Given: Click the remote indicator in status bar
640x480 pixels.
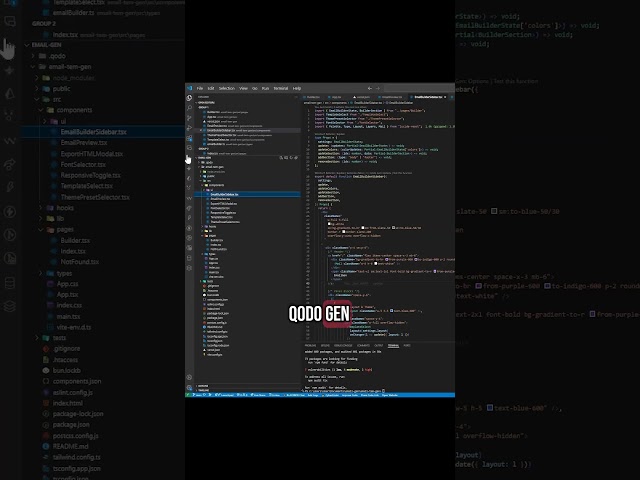Looking at the screenshot, I should coord(188,395).
